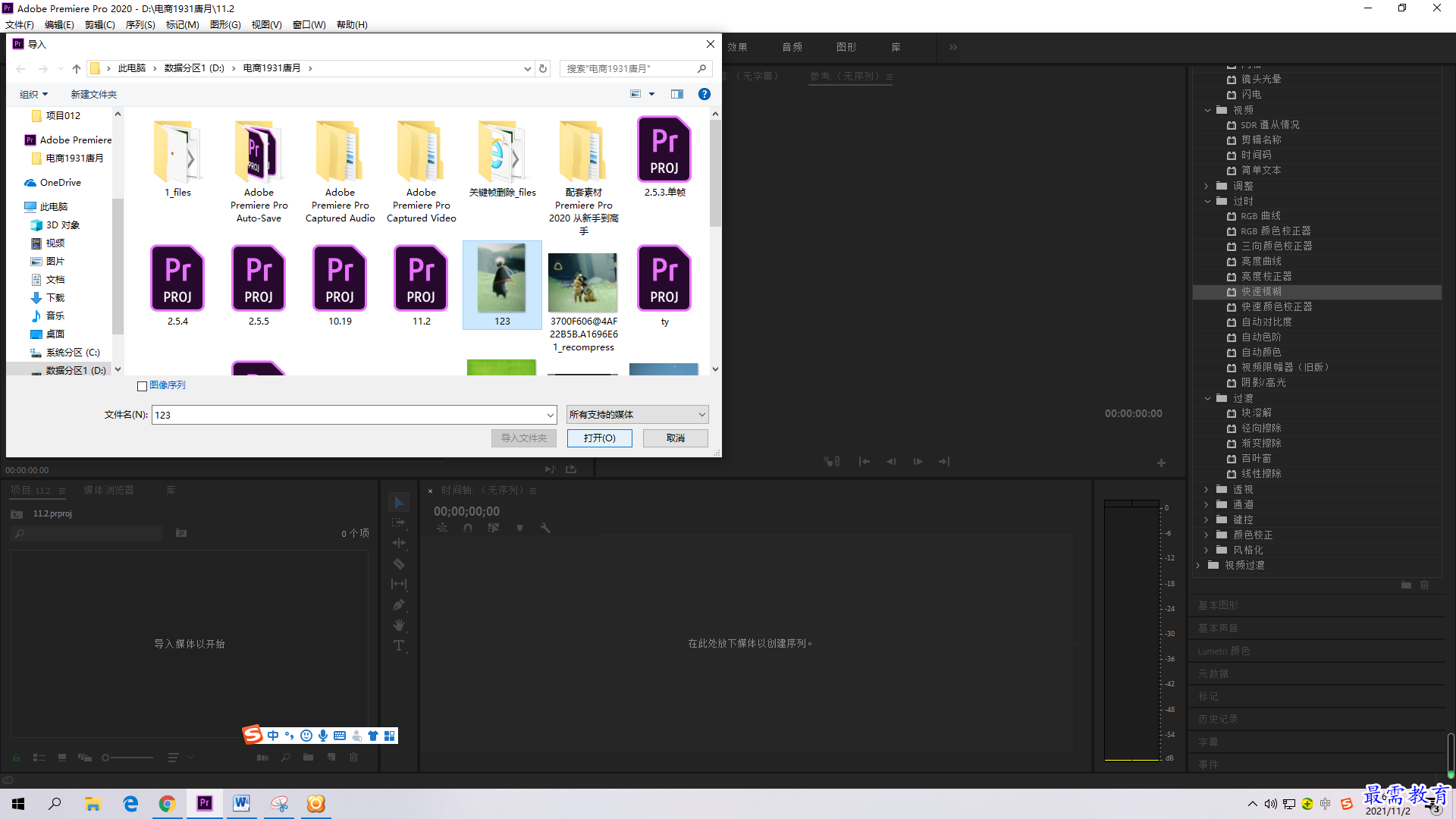Image resolution: width=1456 pixels, height=819 pixels.
Task: Click the Project panel thumbnail zoom slider
Action: [x=129, y=757]
